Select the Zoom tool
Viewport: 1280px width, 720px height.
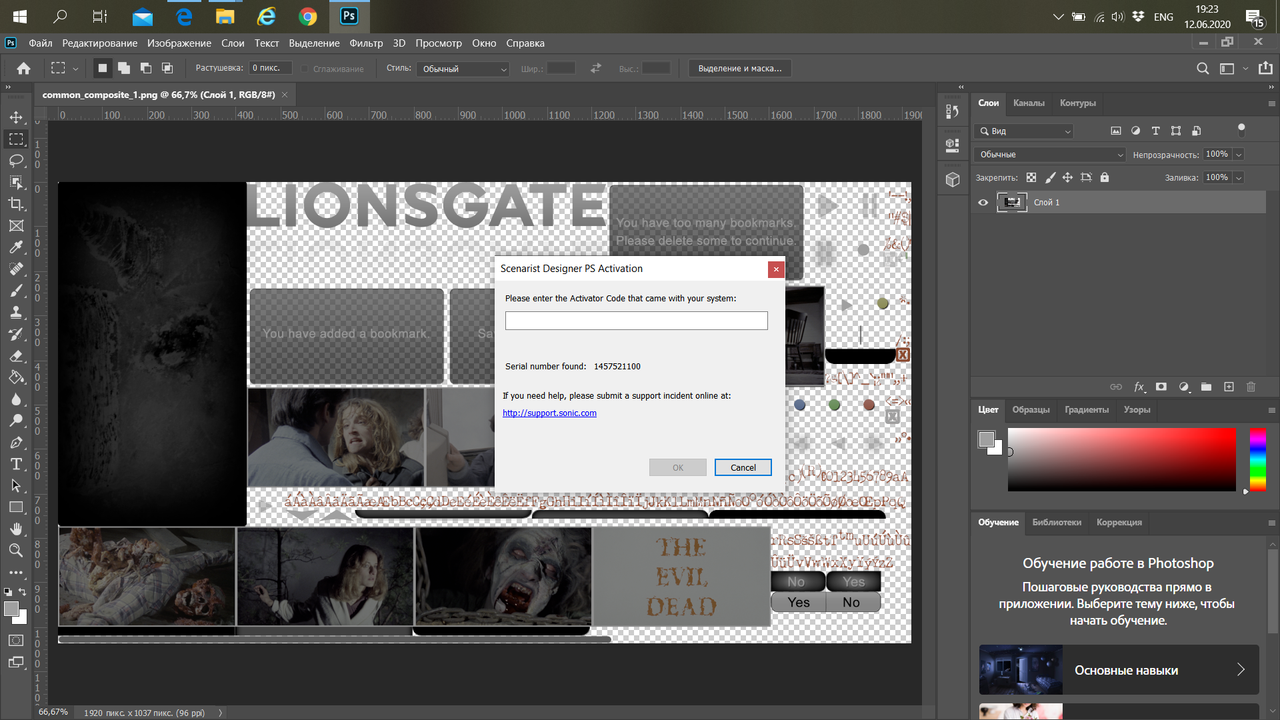click(16, 550)
